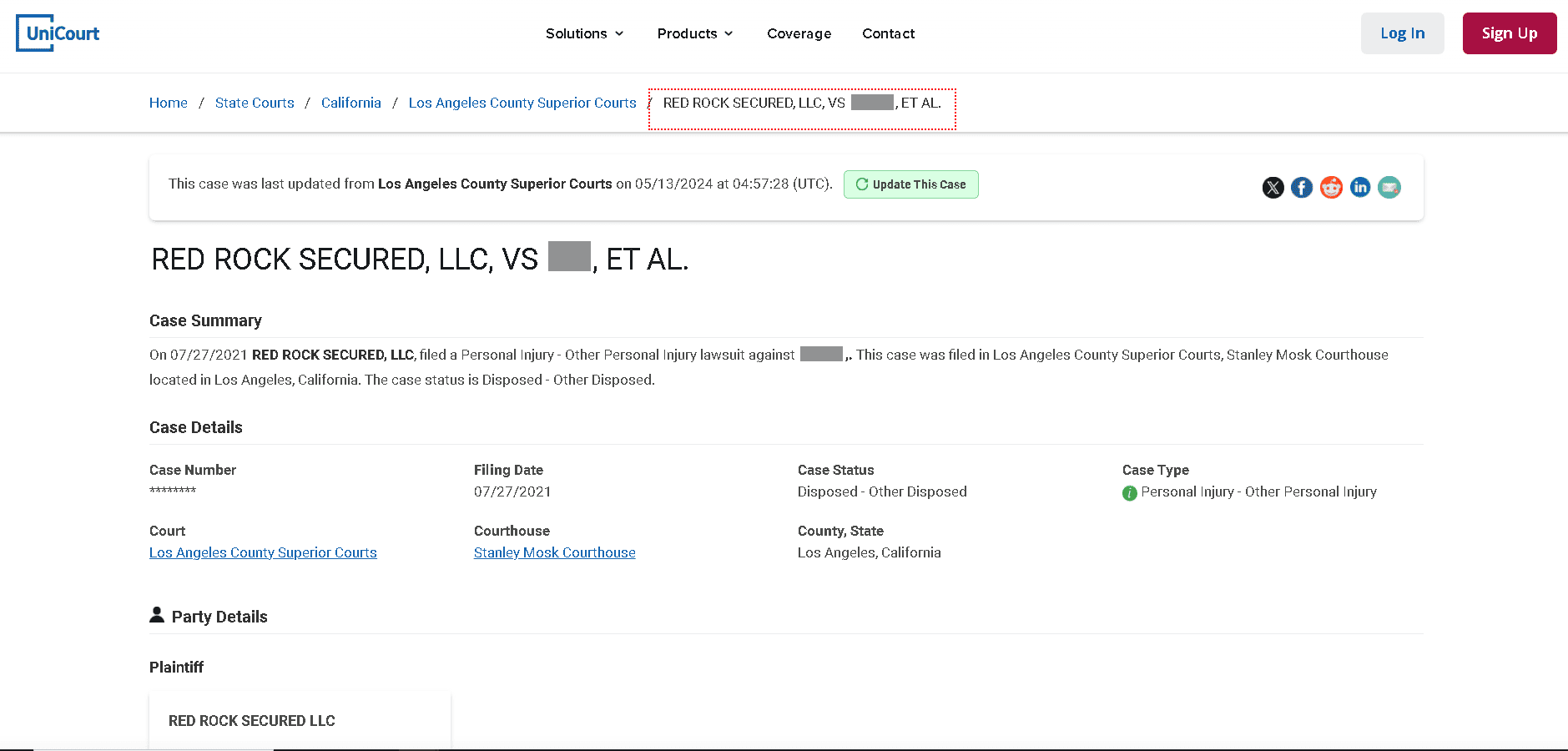1568x751 pixels.
Task: Open the Coverage page
Action: 799,33
